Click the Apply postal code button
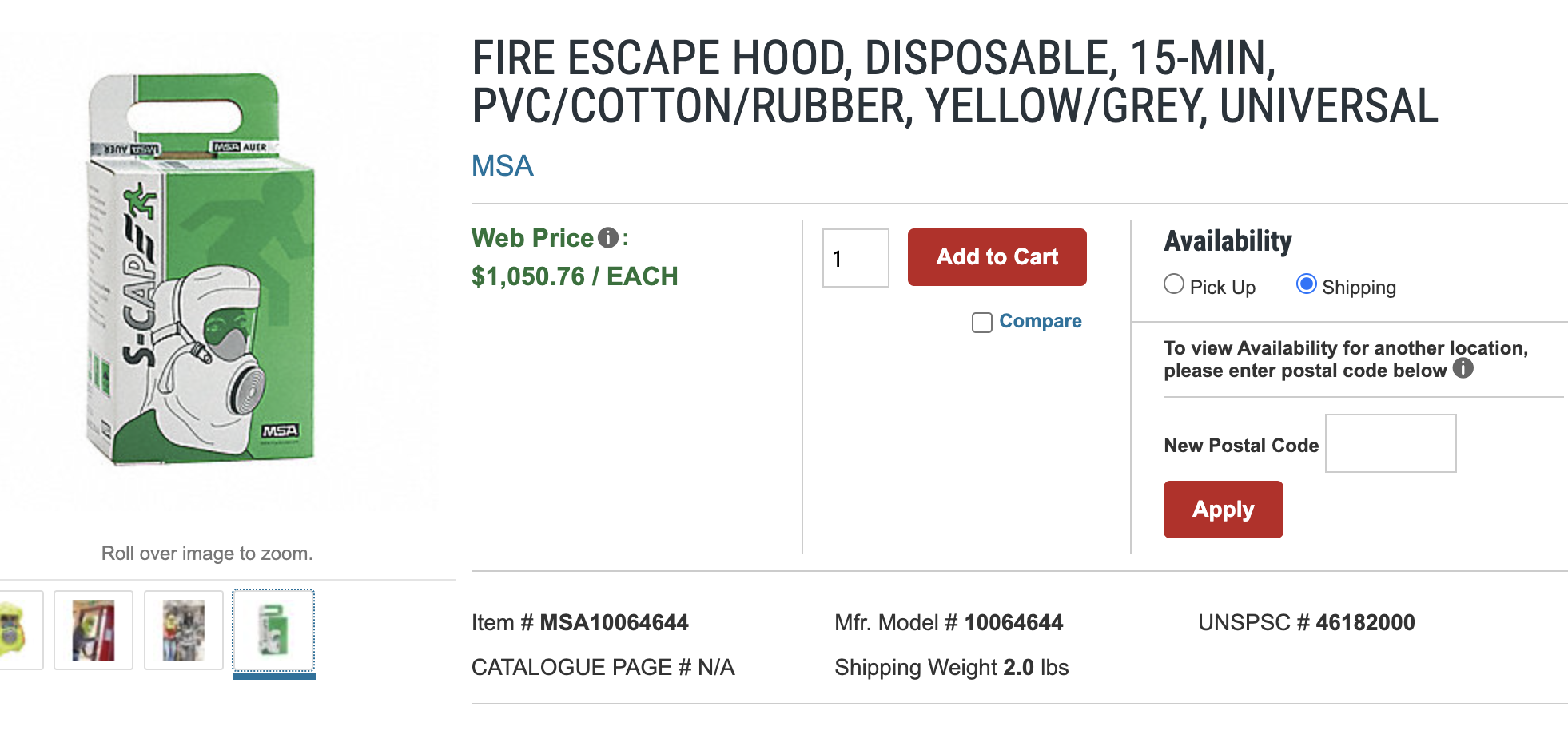This screenshot has width=1568, height=738. coord(1223,510)
